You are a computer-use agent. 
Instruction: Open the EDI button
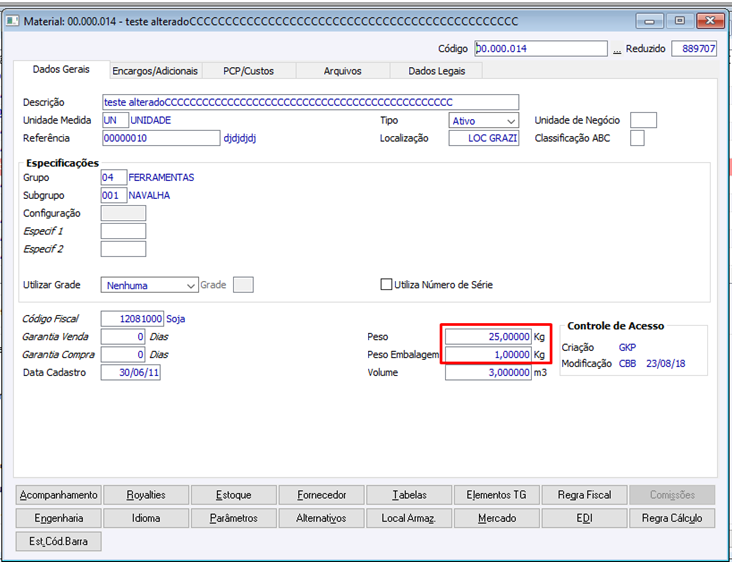pyautogui.click(x=584, y=518)
